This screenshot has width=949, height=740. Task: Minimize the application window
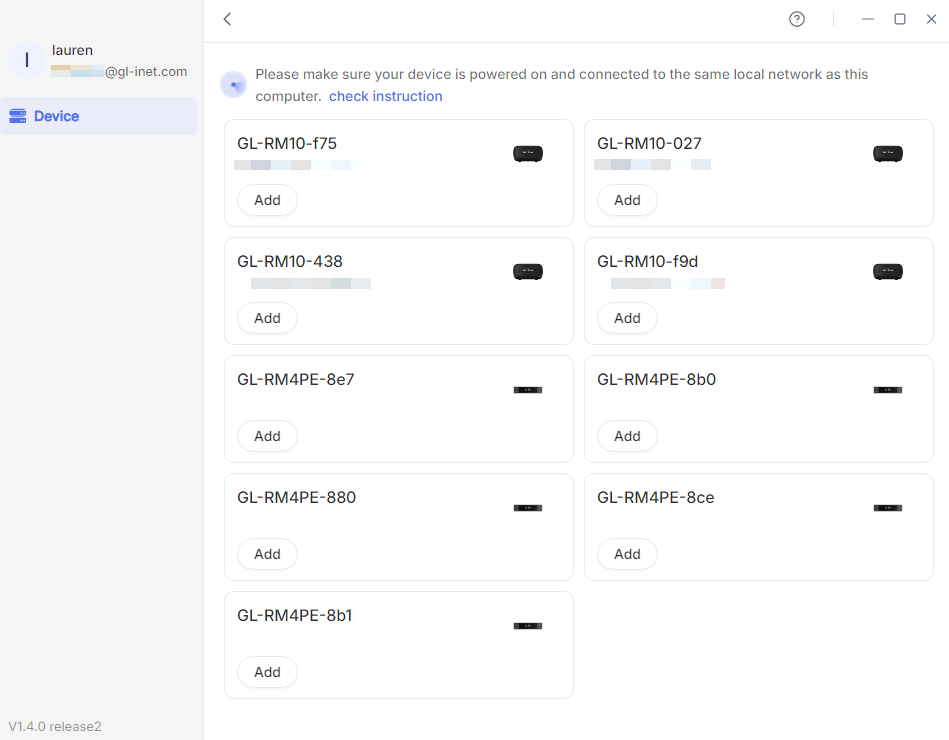click(x=868, y=19)
